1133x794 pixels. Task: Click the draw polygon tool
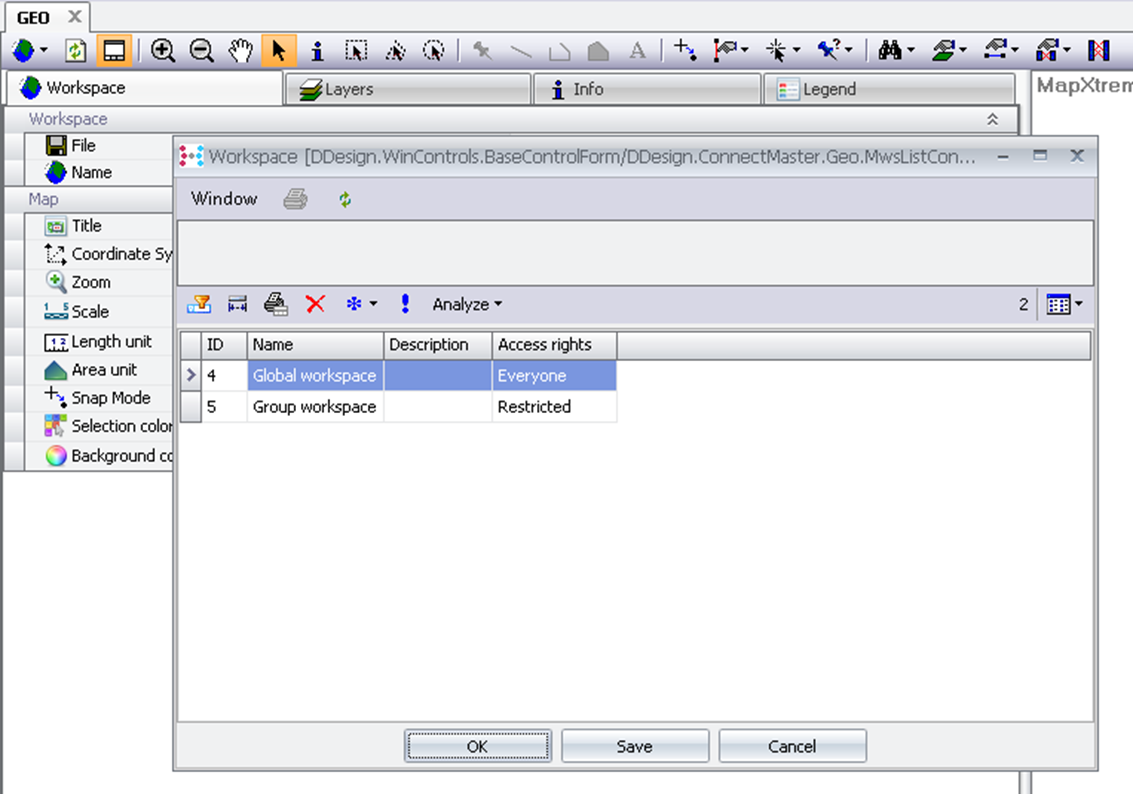pyautogui.click(x=598, y=51)
